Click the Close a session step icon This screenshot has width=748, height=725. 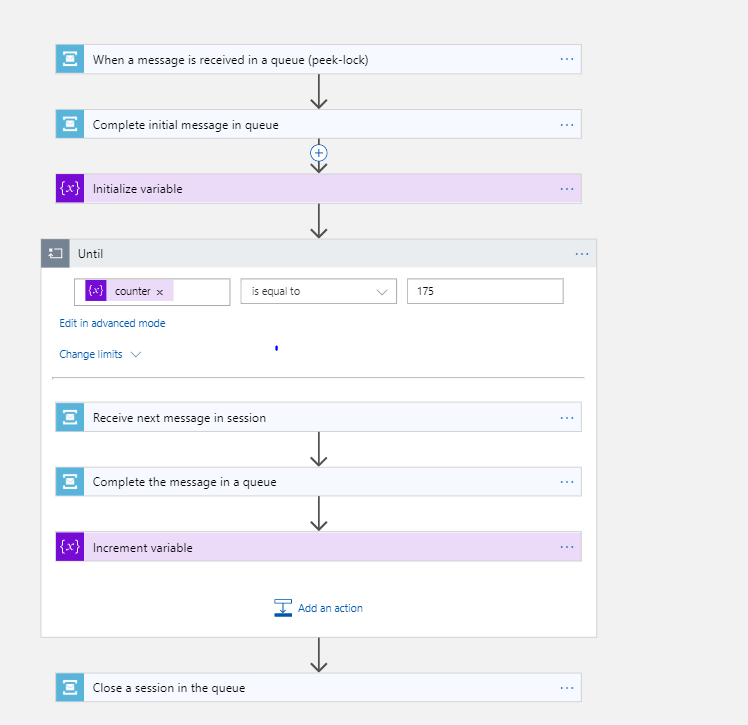[70, 687]
